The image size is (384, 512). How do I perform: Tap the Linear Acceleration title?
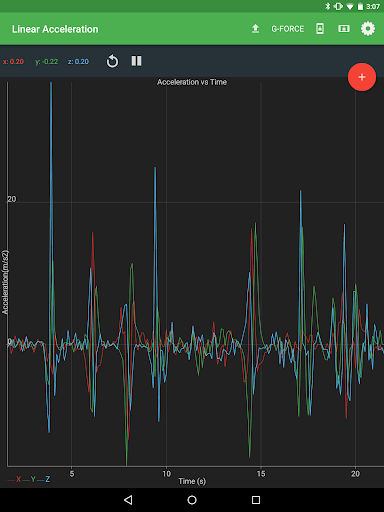(x=55, y=29)
